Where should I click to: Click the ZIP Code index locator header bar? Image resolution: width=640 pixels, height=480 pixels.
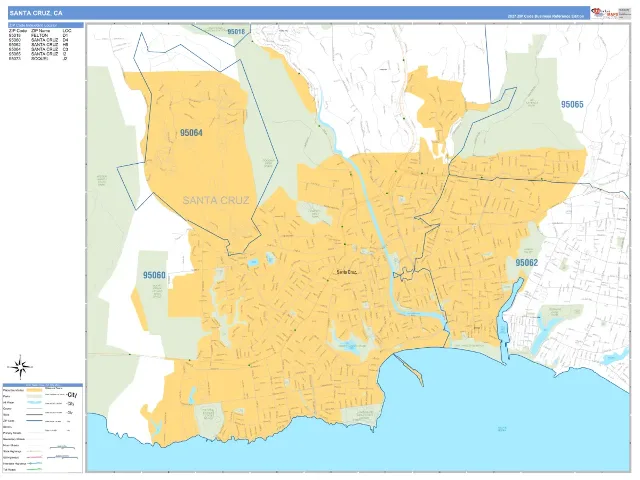pyautogui.click(x=46, y=25)
